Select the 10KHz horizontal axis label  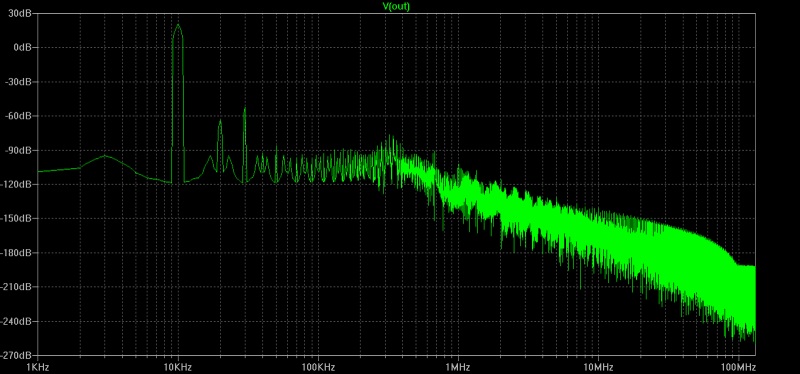pyautogui.click(x=178, y=367)
